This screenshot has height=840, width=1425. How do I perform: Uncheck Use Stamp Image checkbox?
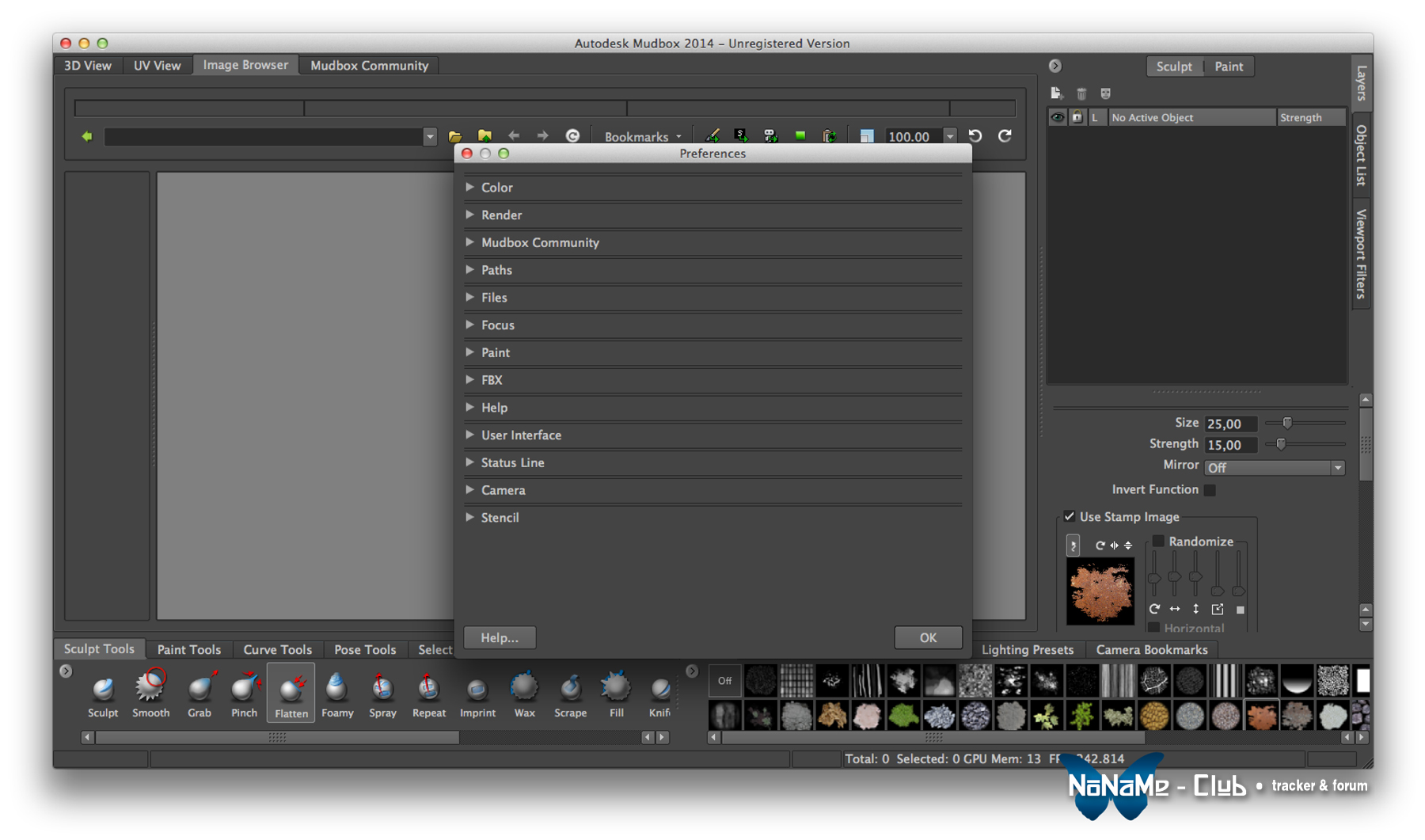[1070, 516]
